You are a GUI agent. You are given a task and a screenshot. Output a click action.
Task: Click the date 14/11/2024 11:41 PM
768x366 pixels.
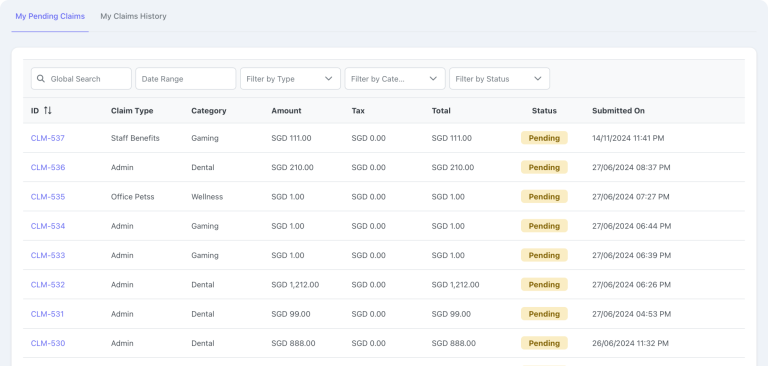coord(628,138)
